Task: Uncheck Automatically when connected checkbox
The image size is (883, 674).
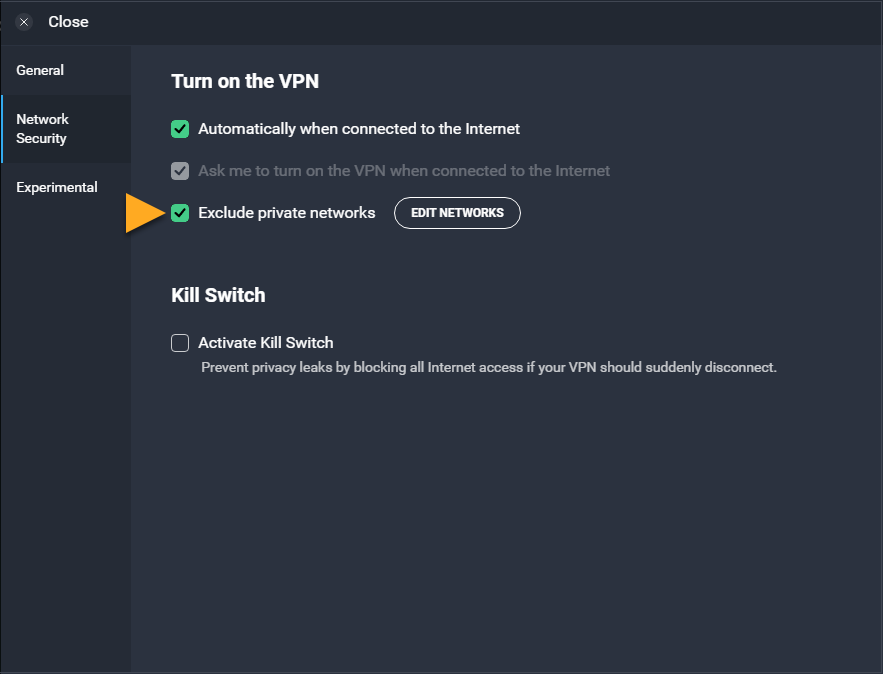Action: [x=180, y=129]
